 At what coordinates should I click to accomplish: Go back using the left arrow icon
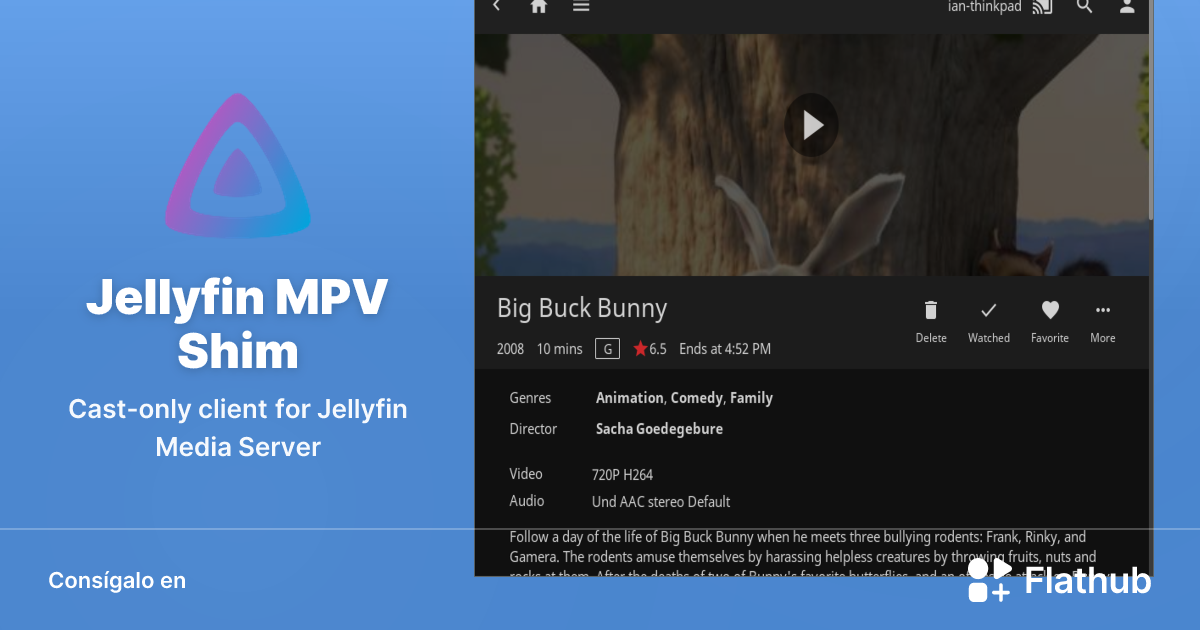pos(497,6)
